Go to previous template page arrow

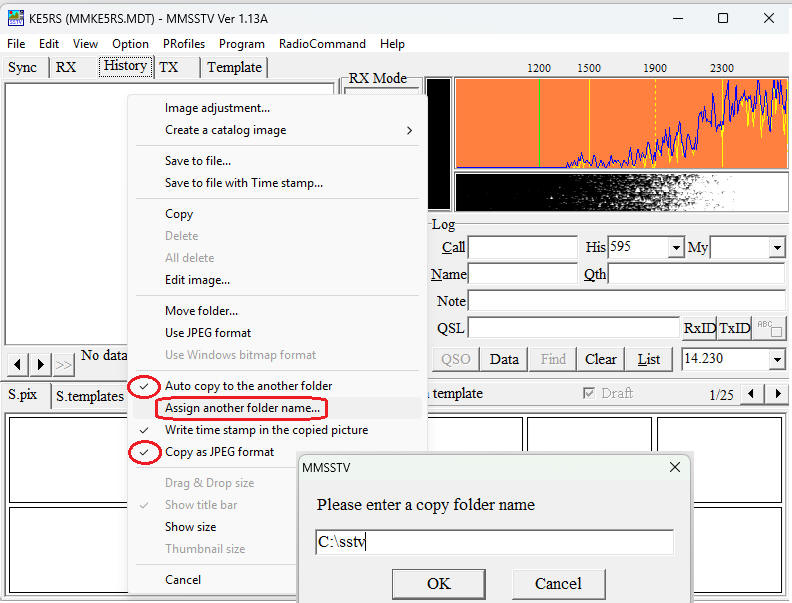[752, 394]
